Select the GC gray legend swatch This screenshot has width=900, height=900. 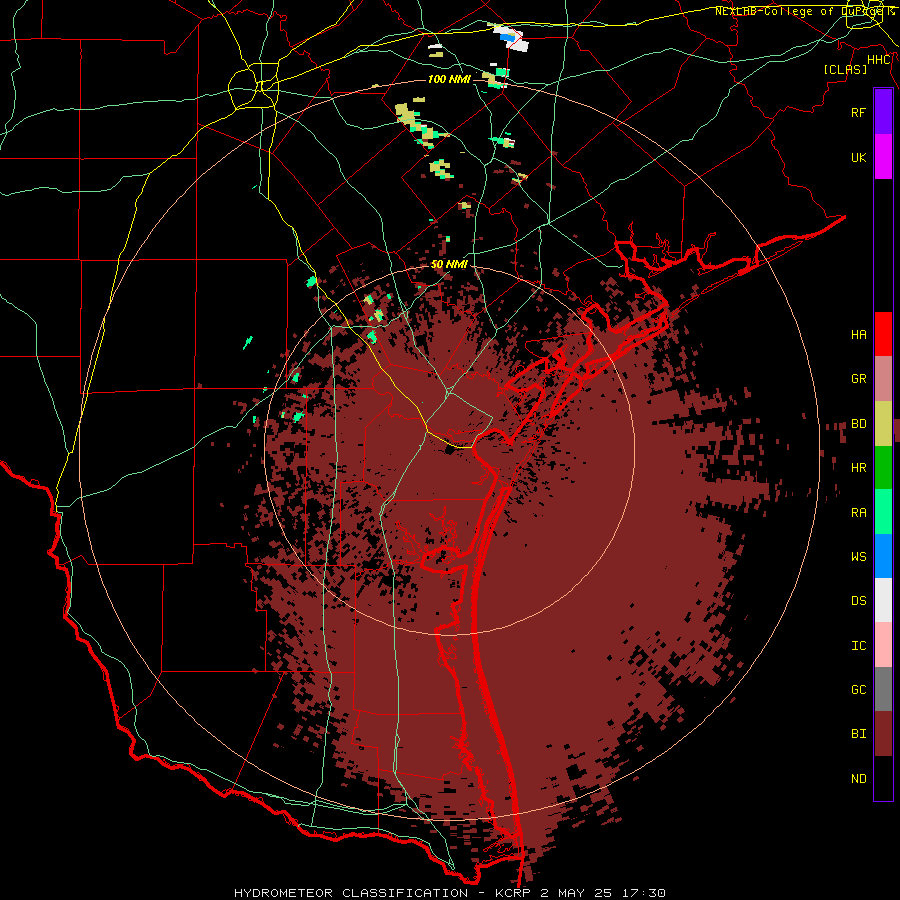(x=883, y=689)
